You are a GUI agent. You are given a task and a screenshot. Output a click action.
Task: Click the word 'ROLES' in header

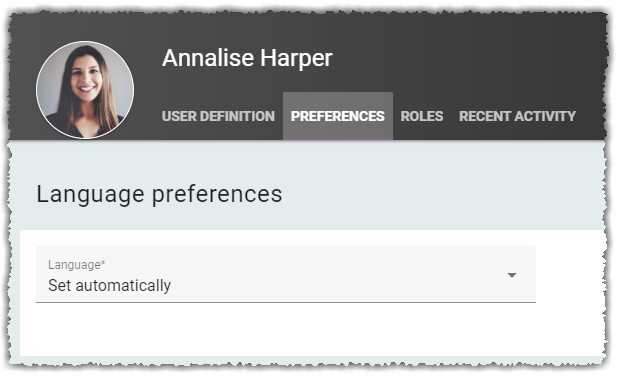(422, 116)
